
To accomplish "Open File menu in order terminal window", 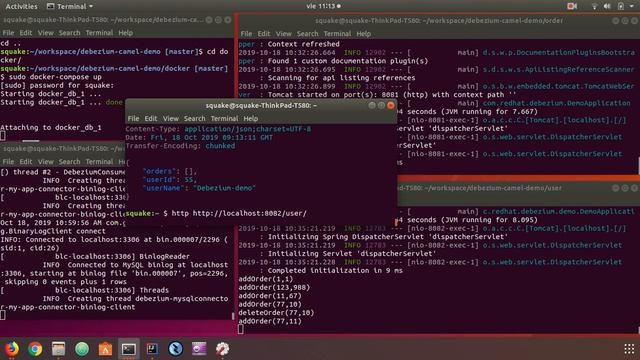I will pyautogui.click(x=246, y=33).
